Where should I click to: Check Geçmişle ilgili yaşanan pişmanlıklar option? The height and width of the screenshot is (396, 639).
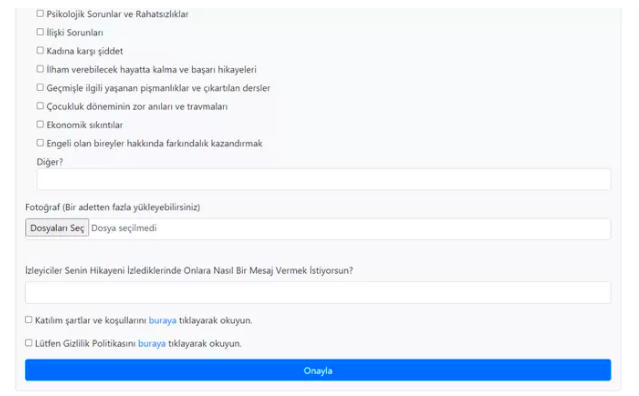40,87
